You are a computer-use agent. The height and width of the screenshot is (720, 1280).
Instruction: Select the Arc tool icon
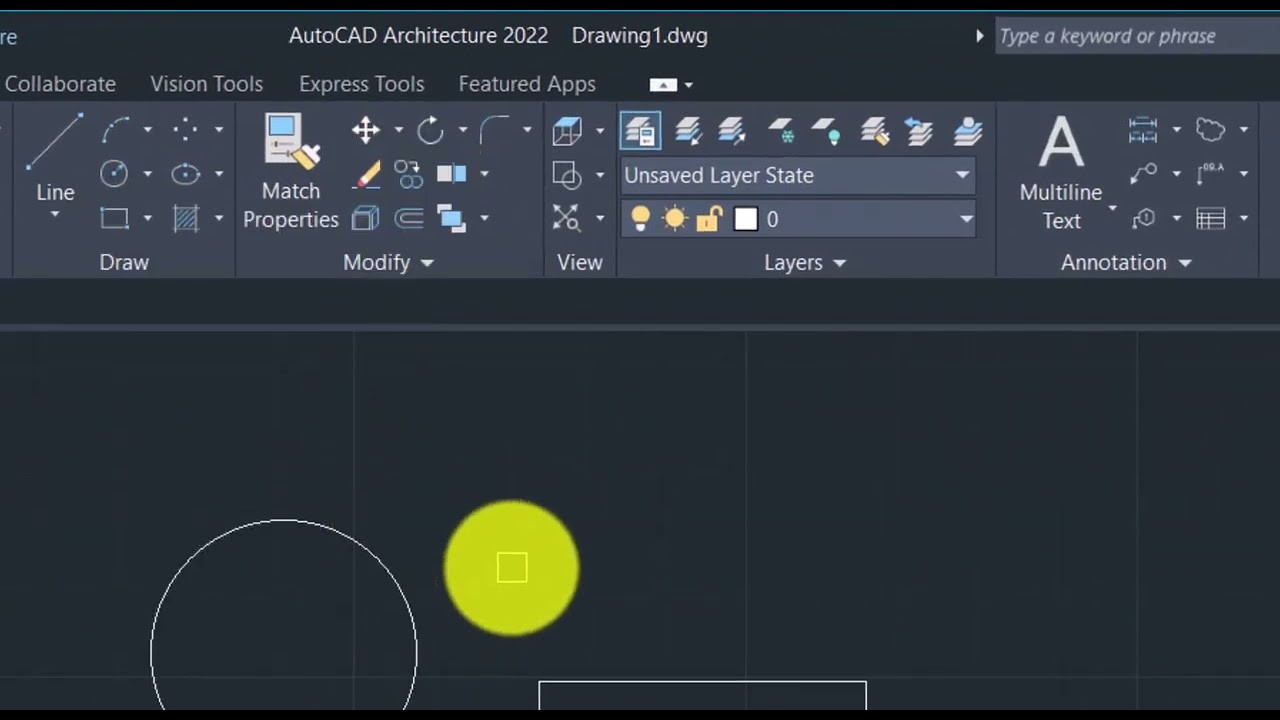116,130
